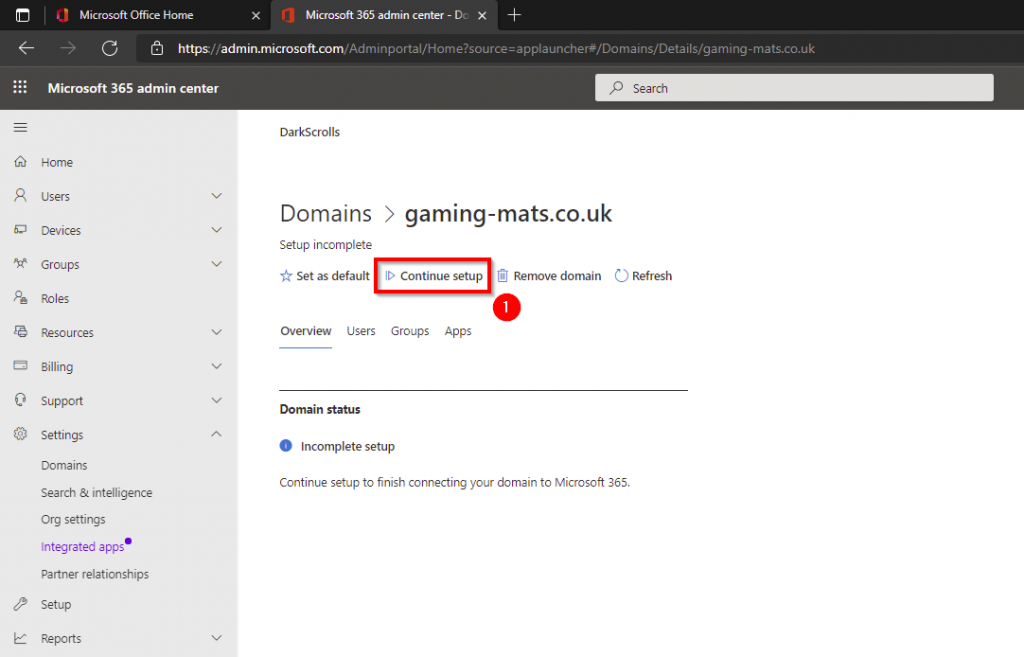Click in the admin center Search box
This screenshot has height=657, width=1024.
[794, 88]
